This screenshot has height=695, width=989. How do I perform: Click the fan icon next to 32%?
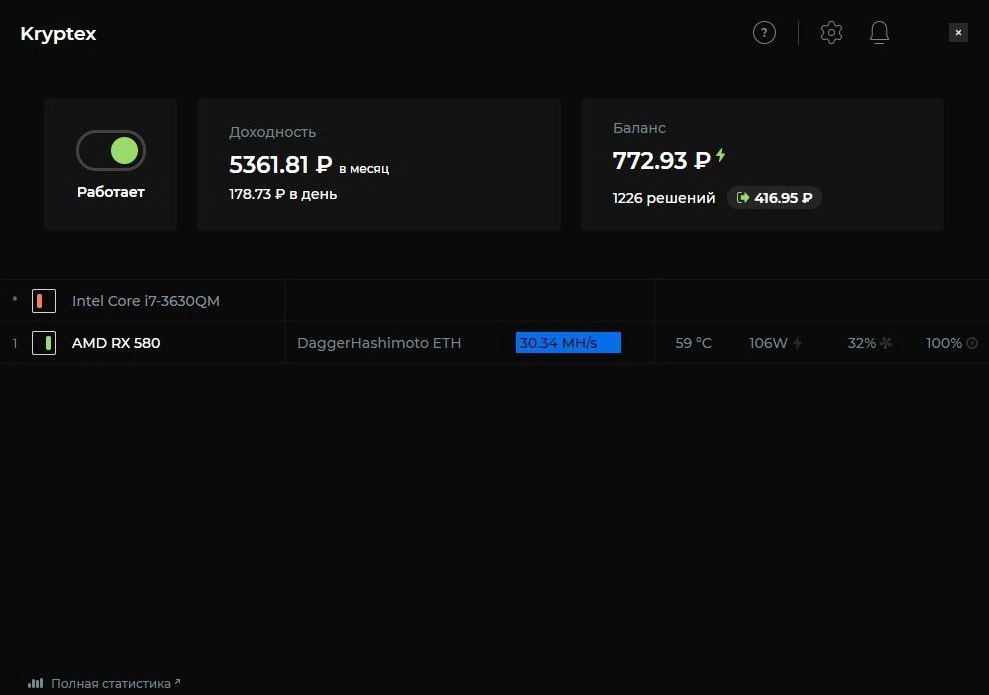click(886, 343)
